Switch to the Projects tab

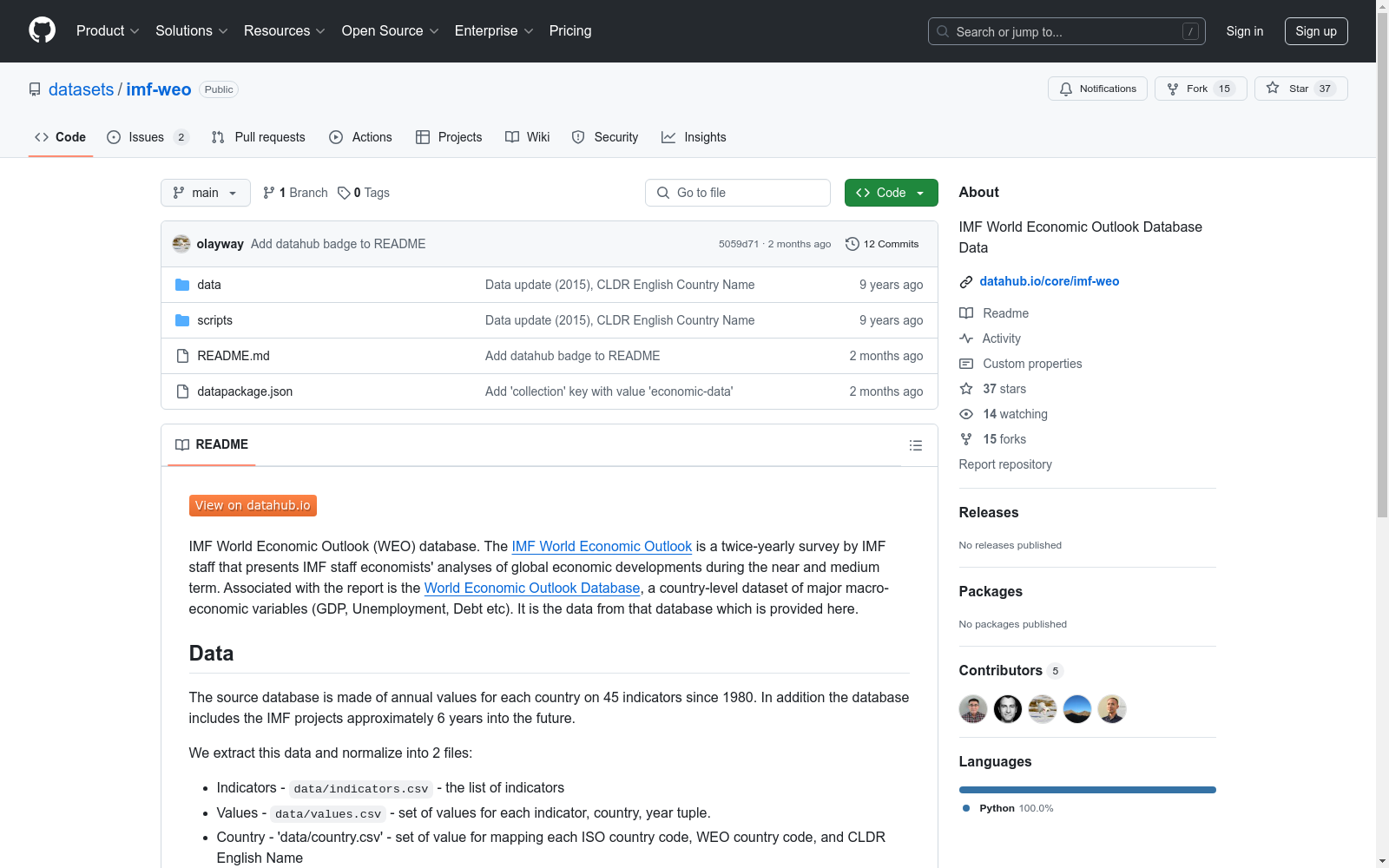449,137
